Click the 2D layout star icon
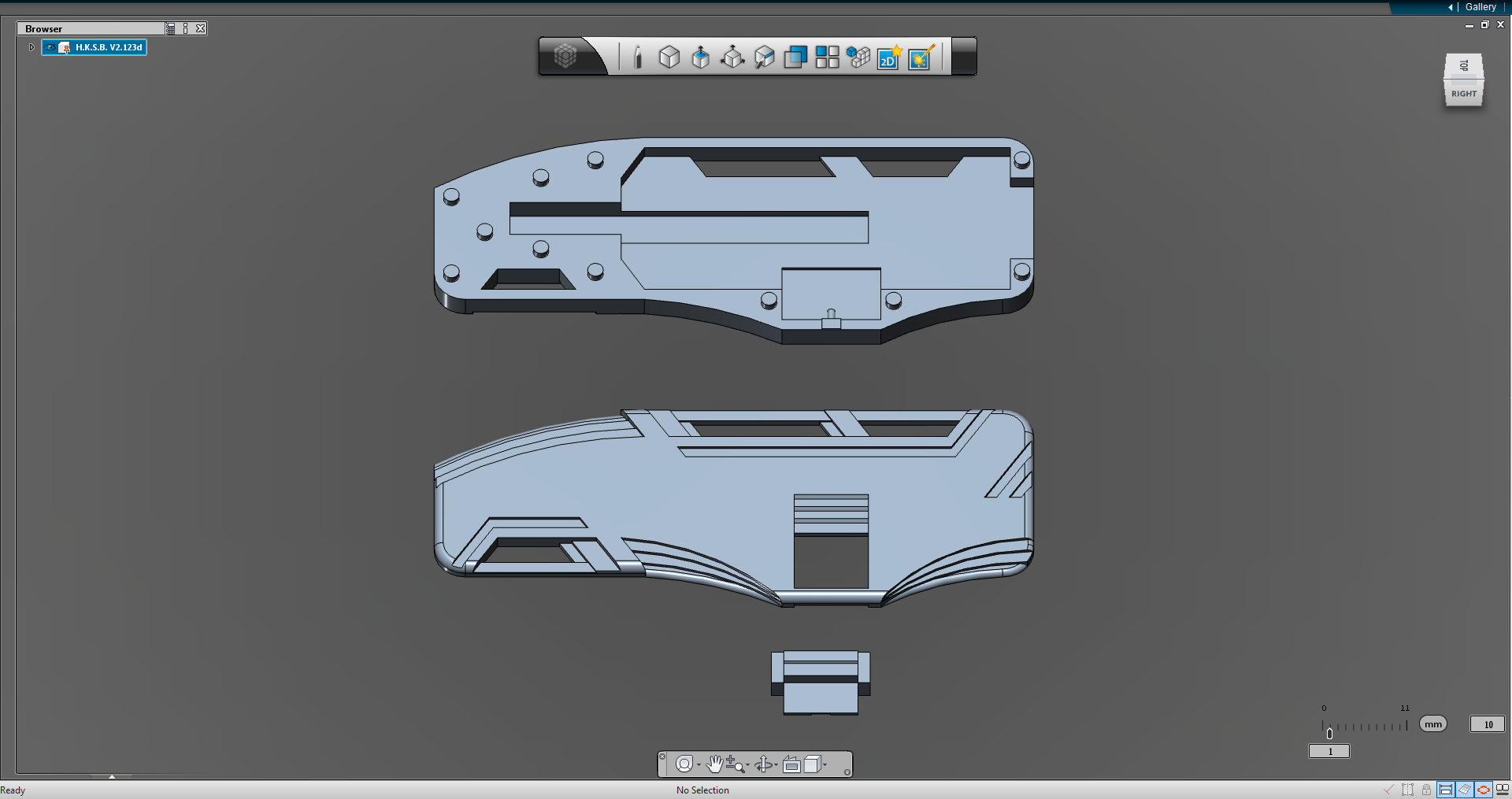1512x799 pixels. click(x=890, y=57)
